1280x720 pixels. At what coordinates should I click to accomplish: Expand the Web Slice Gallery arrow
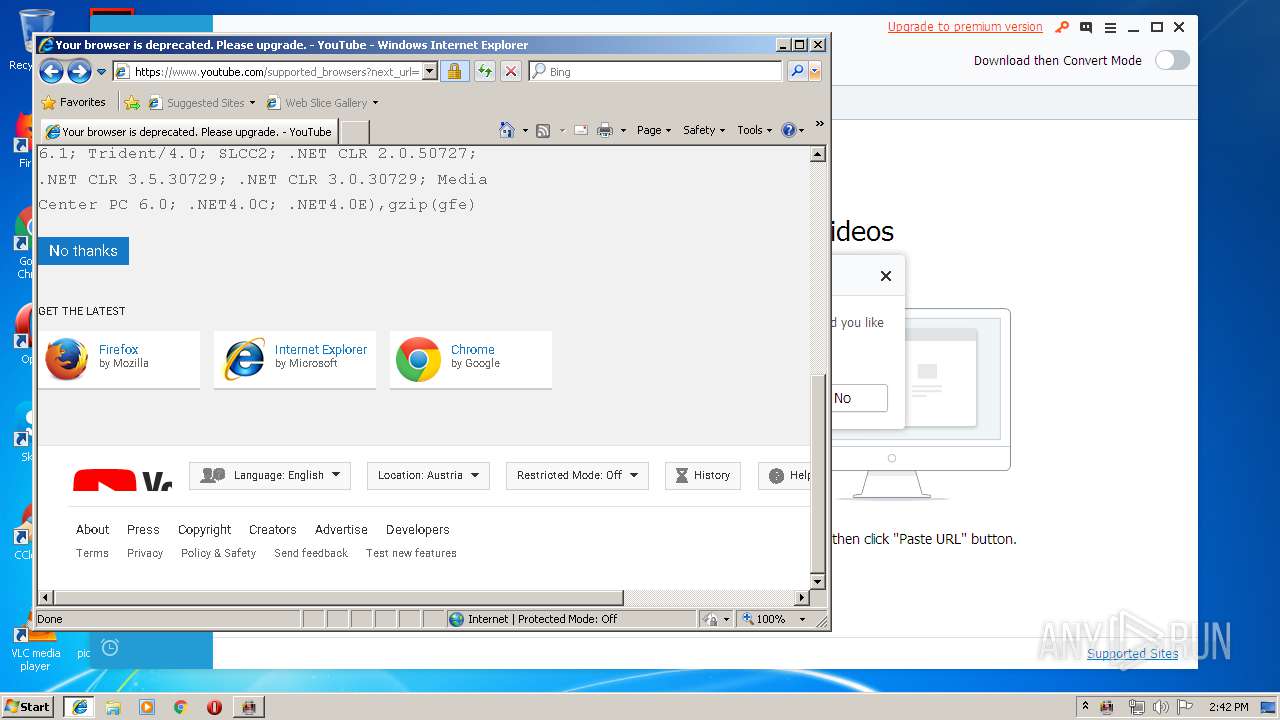tap(375, 103)
